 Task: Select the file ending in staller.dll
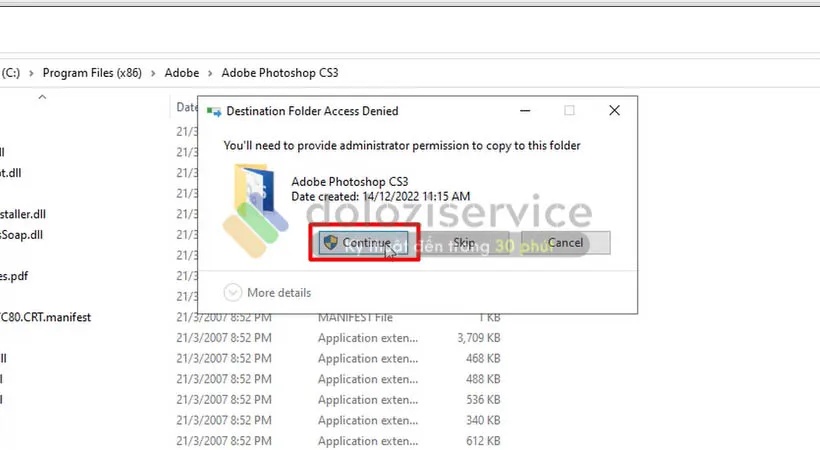(23, 214)
